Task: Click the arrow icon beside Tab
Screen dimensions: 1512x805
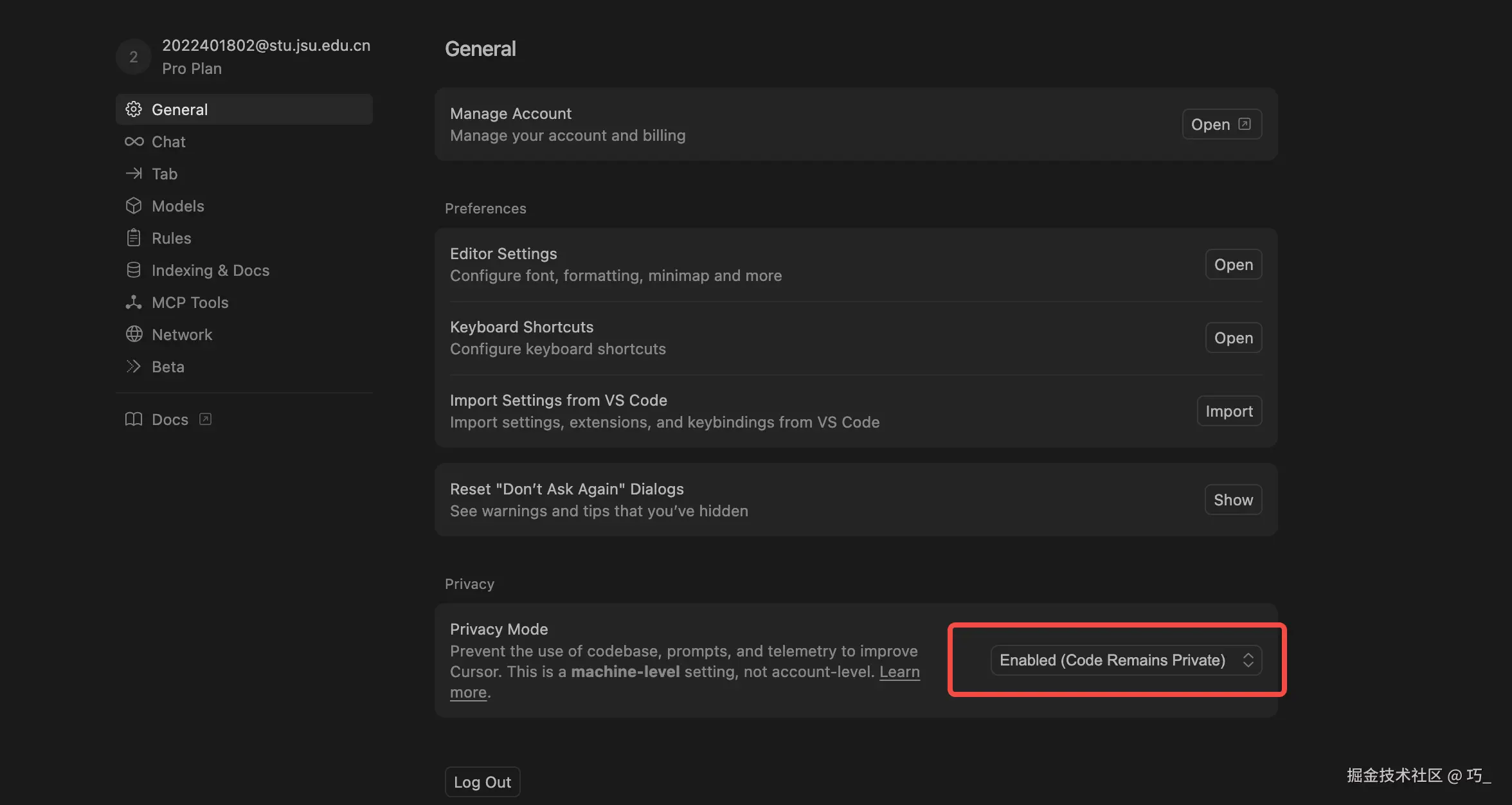Action: (134, 174)
